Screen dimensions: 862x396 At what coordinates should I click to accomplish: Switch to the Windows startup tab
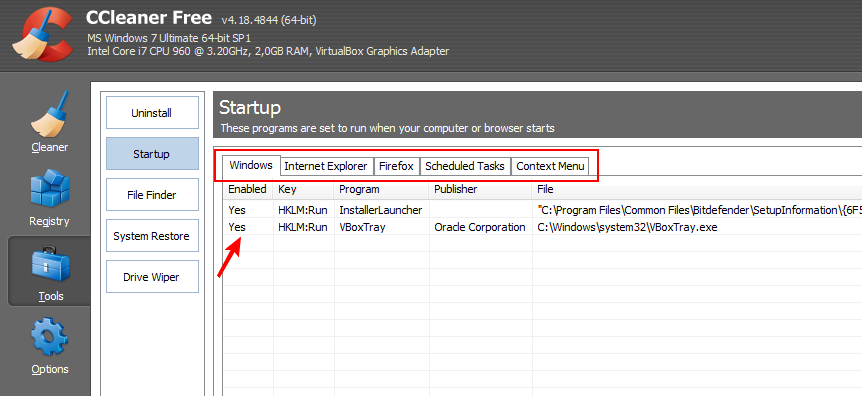point(251,165)
